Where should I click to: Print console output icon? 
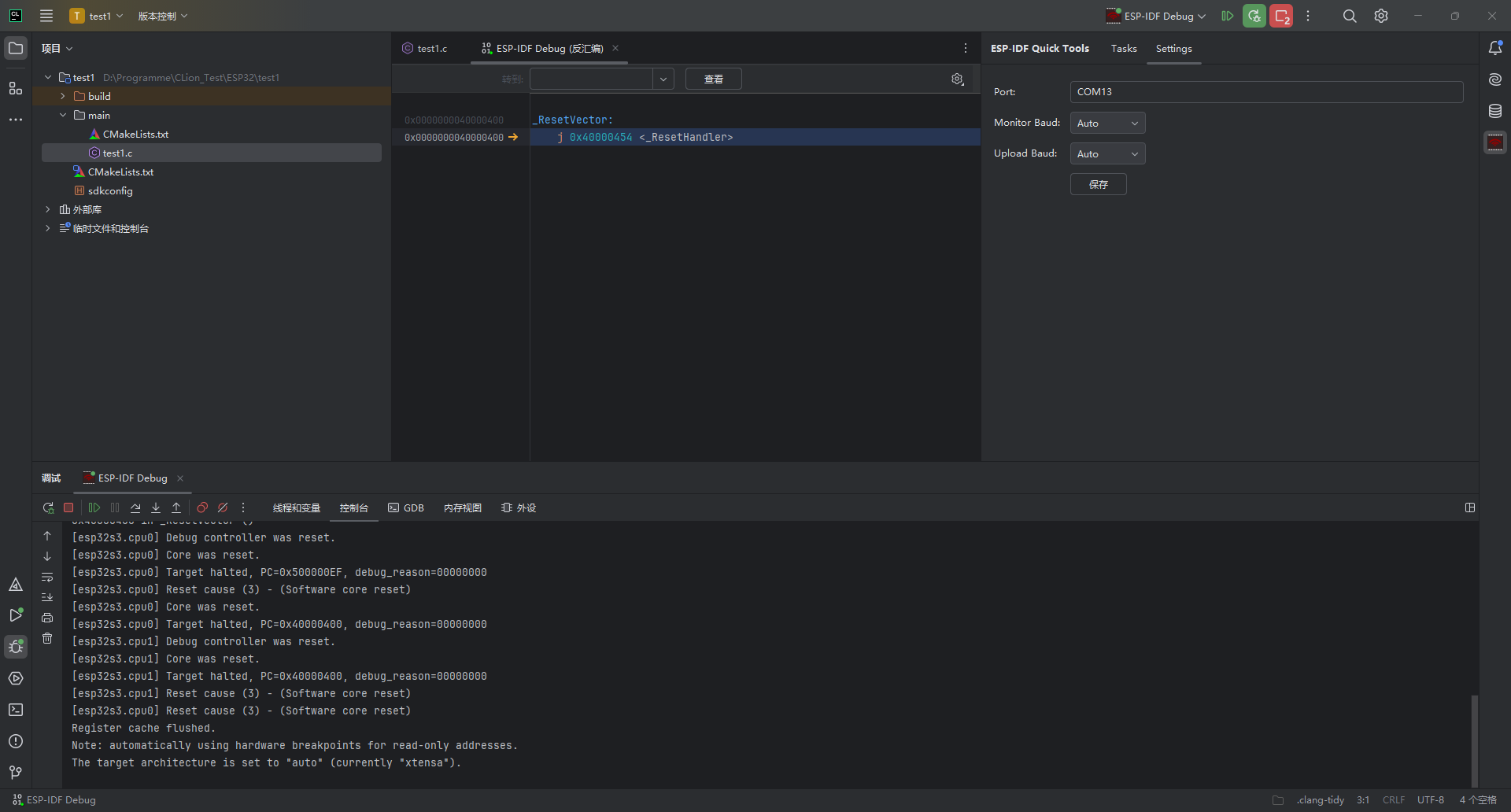tap(47, 618)
